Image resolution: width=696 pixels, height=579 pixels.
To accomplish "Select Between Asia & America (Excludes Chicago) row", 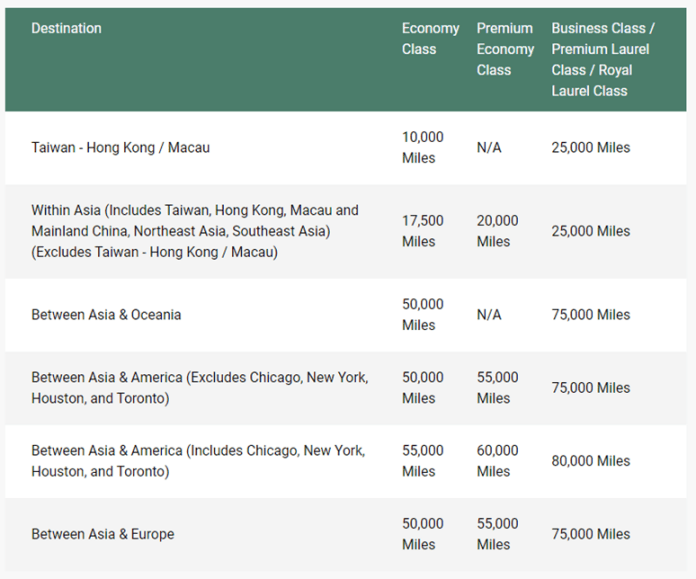I will [x=345, y=388].
